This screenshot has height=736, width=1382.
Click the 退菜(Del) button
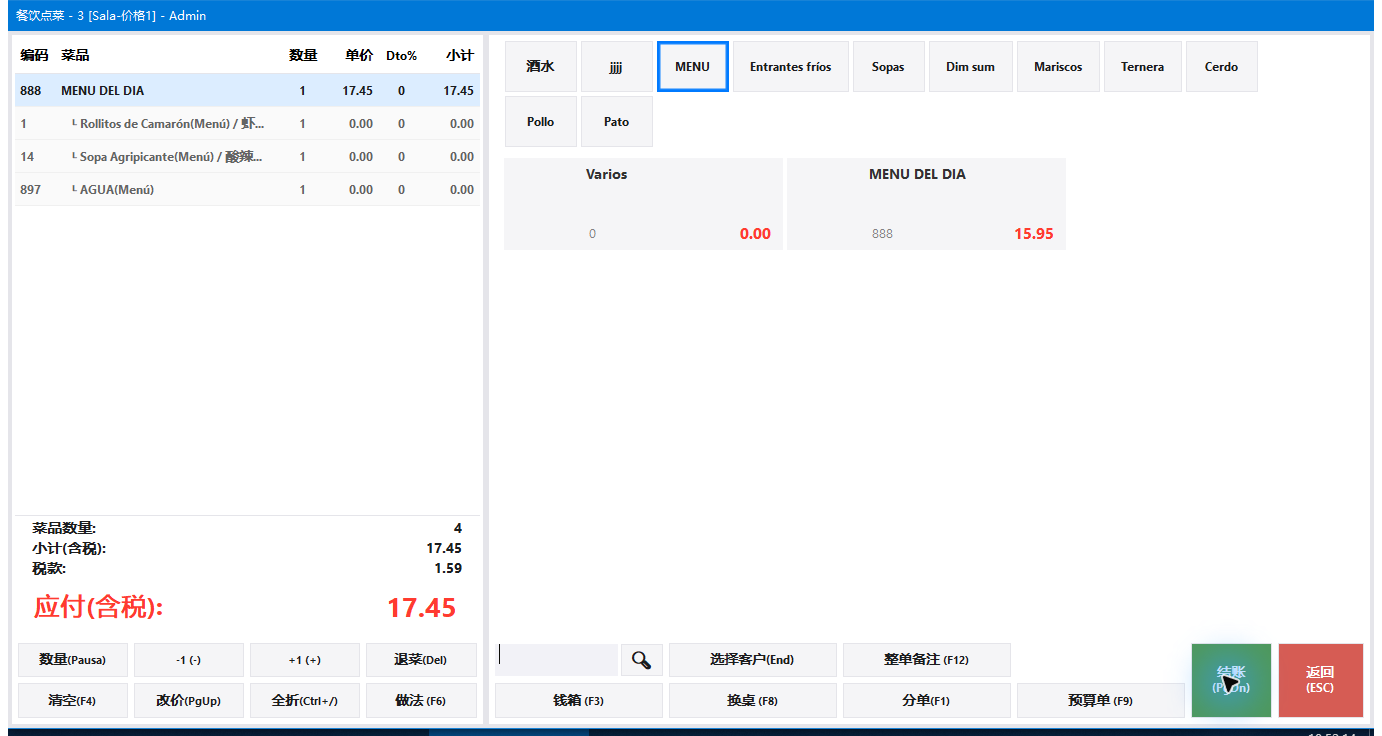coord(421,660)
